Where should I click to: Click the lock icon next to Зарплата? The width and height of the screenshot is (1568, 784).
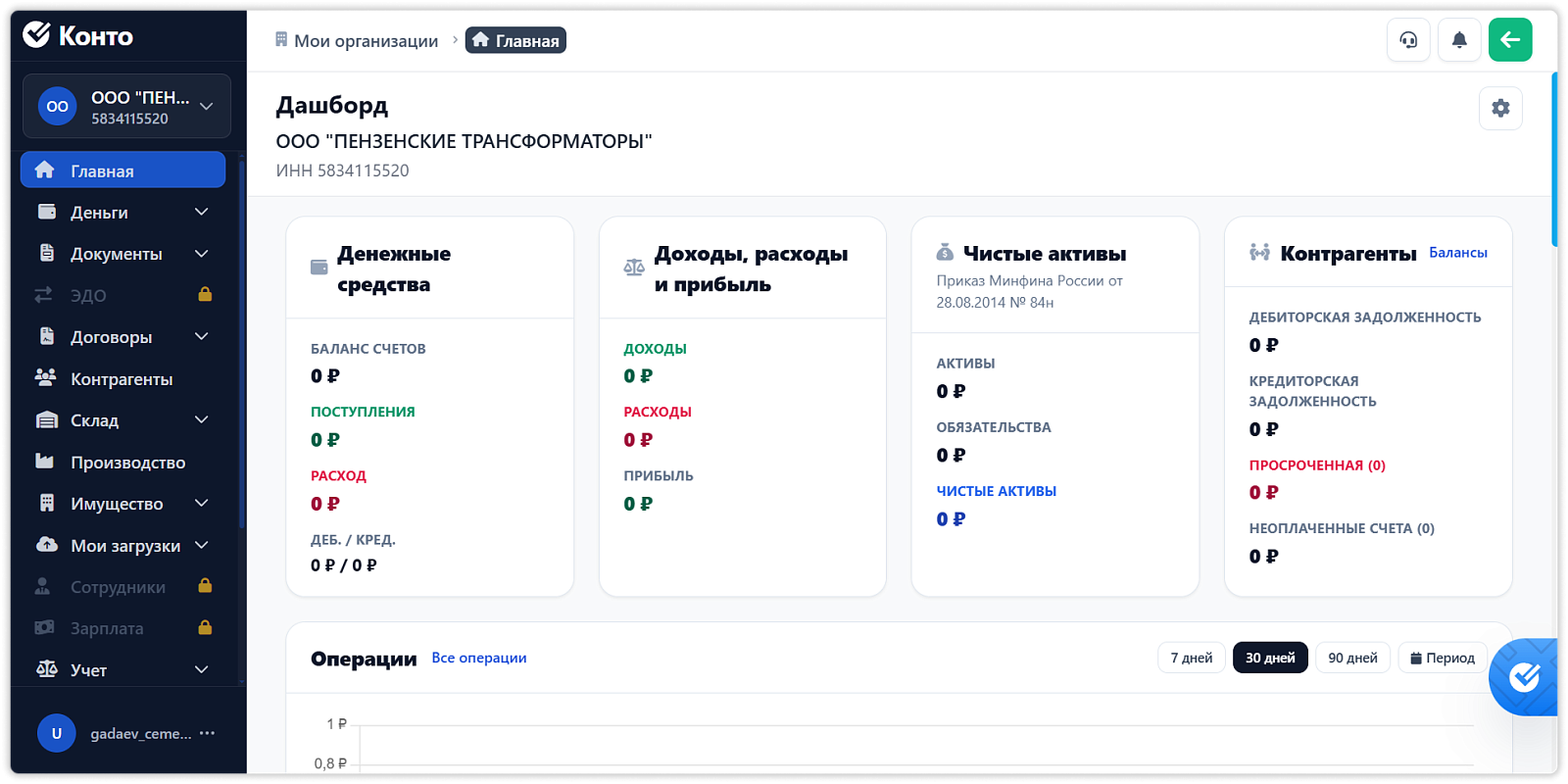coord(205,627)
